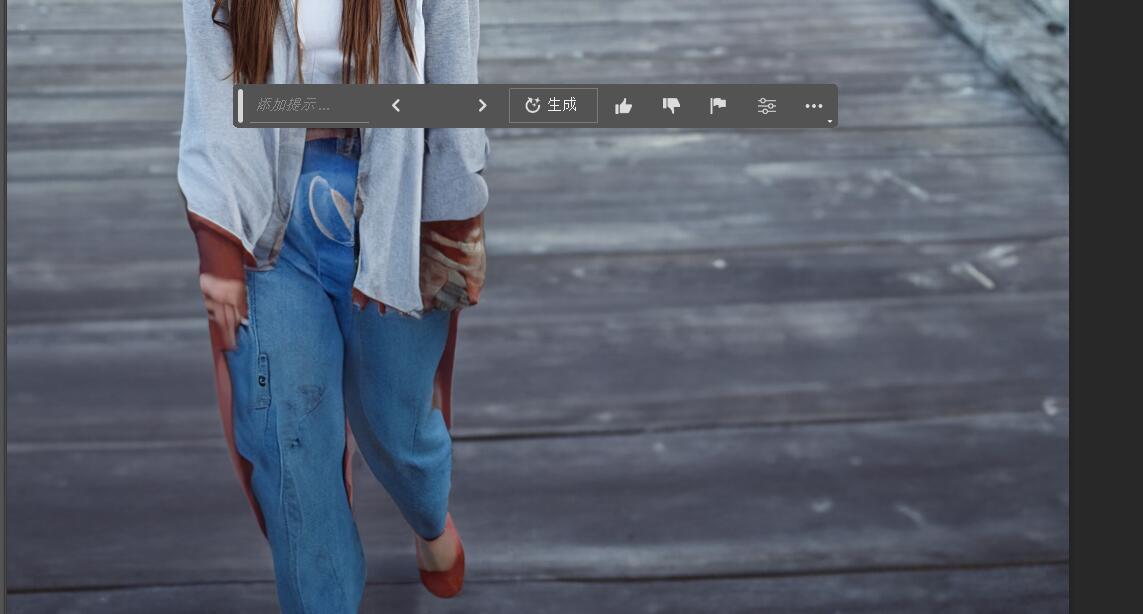
Task: Show the next generated variation
Action: (x=482, y=106)
